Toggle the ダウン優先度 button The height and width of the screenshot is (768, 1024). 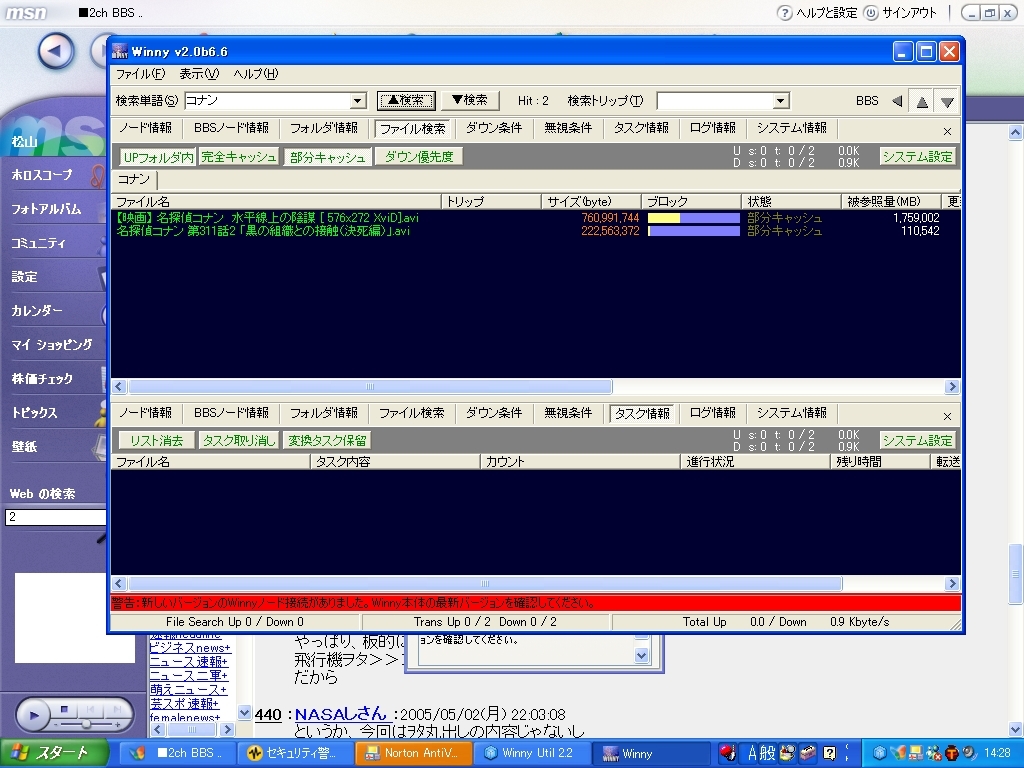[419, 157]
